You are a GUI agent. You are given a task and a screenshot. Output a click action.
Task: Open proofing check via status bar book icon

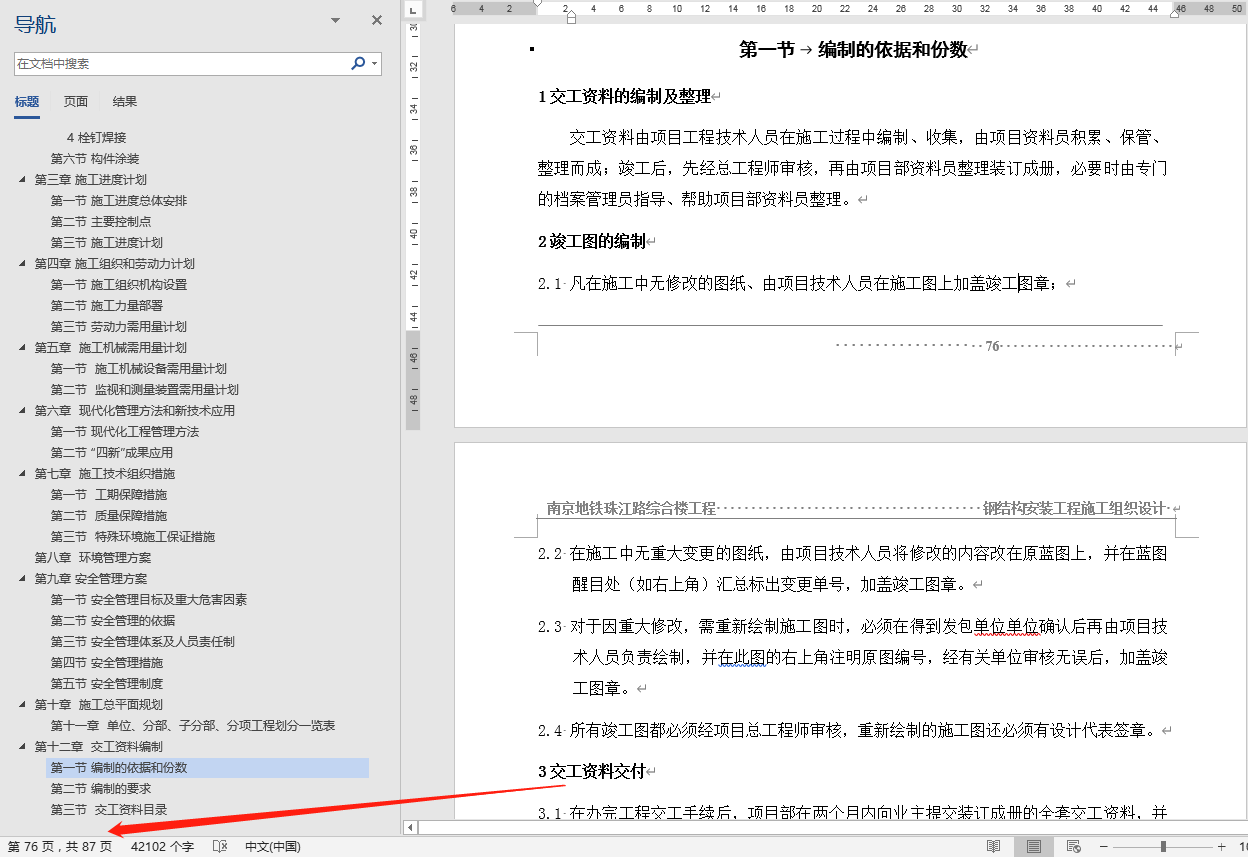(221, 844)
